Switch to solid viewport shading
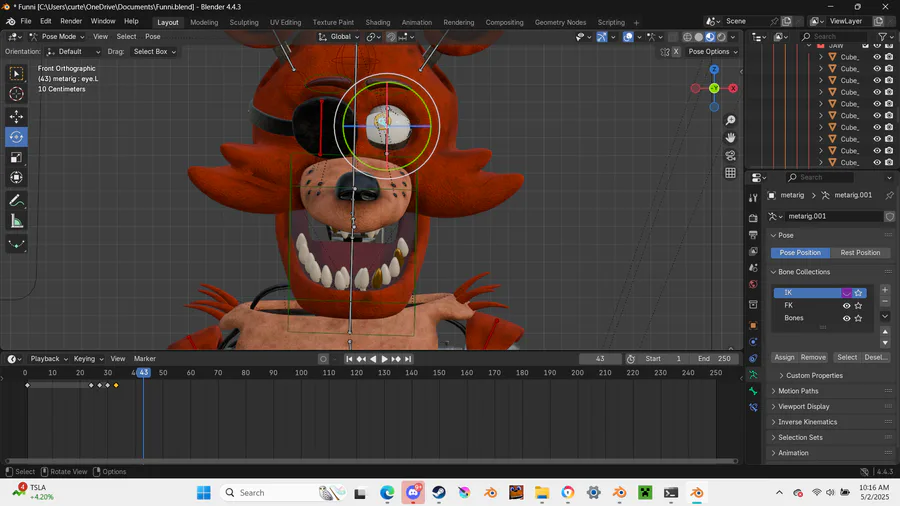Viewport: 900px width, 506px height. click(x=699, y=37)
